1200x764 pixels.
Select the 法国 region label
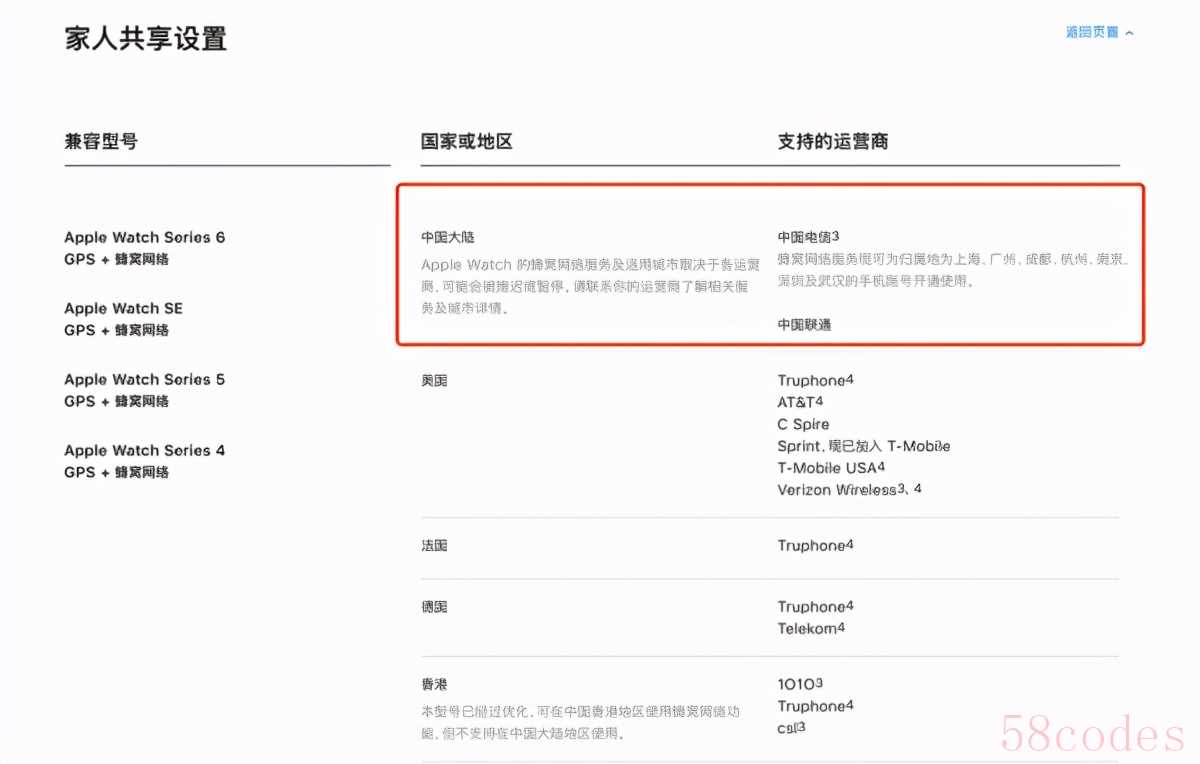[x=434, y=545]
